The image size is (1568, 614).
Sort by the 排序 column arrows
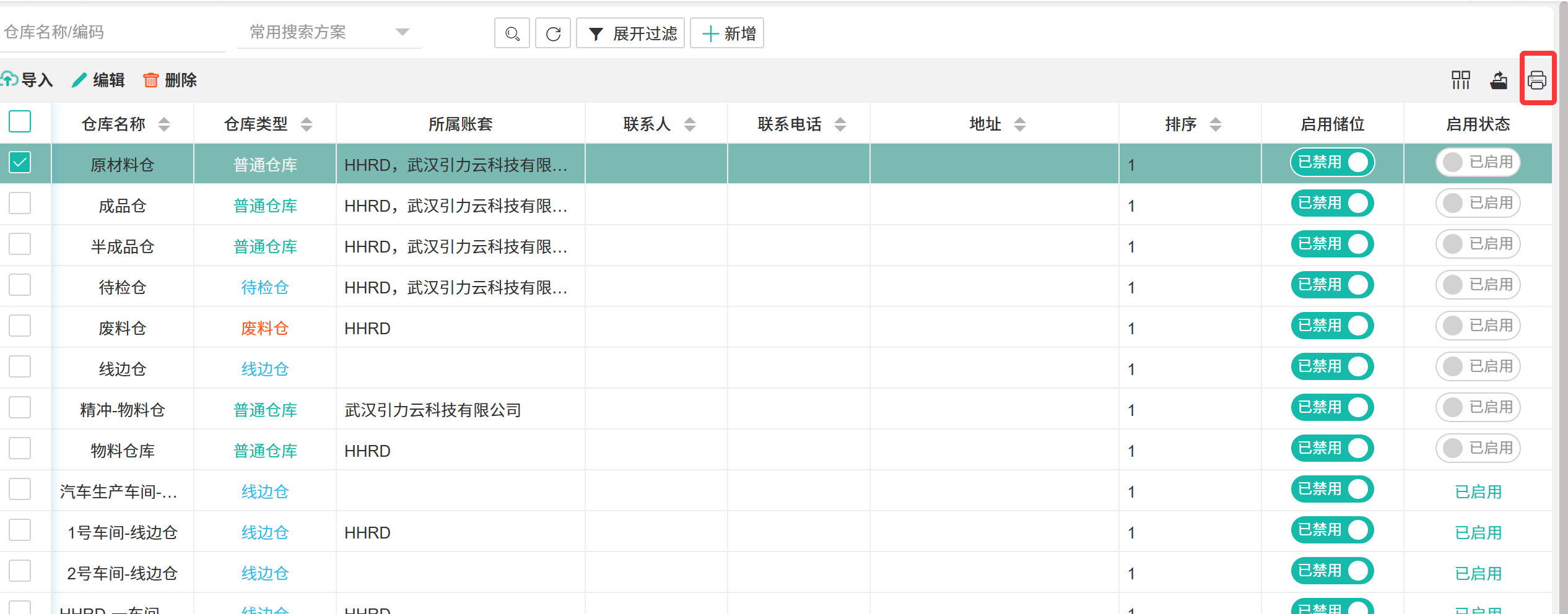click(x=1215, y=124)
